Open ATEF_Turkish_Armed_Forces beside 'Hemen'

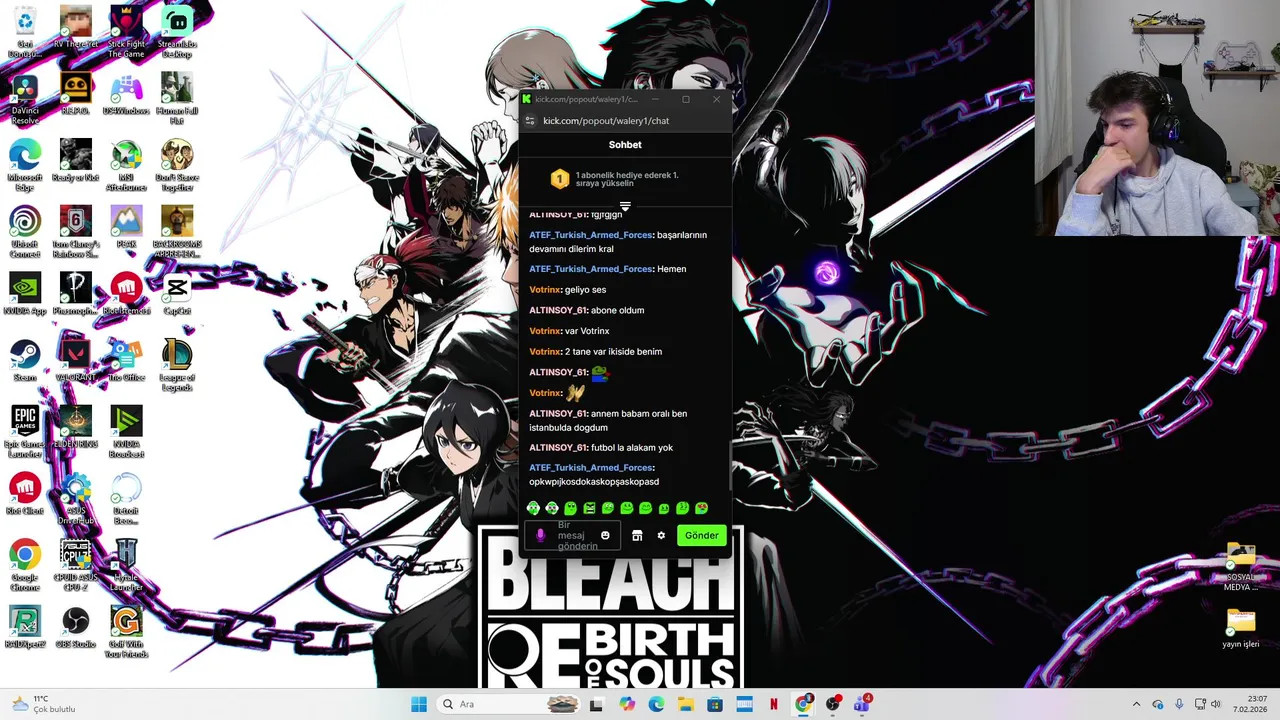pos(590,269)
